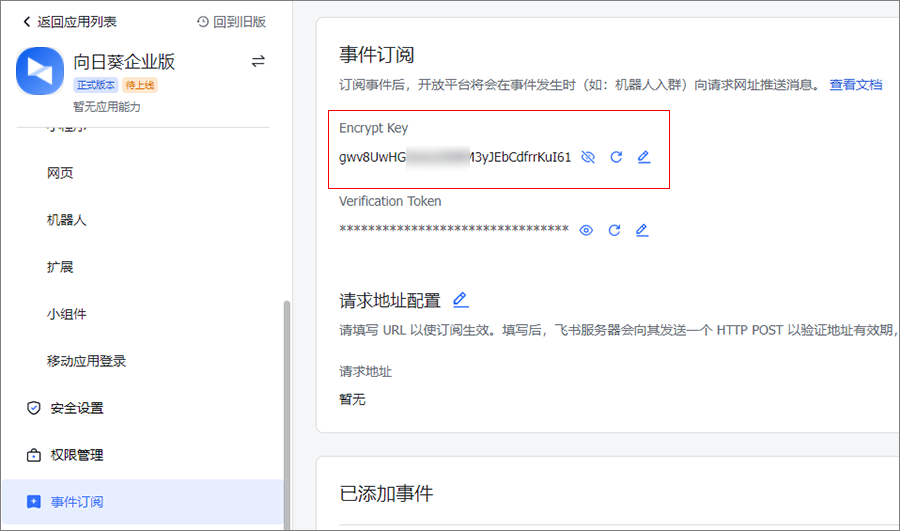Screen dimensions: 900x531
Task: Show the Verification Token value
Action: click(x=587, y=230)
